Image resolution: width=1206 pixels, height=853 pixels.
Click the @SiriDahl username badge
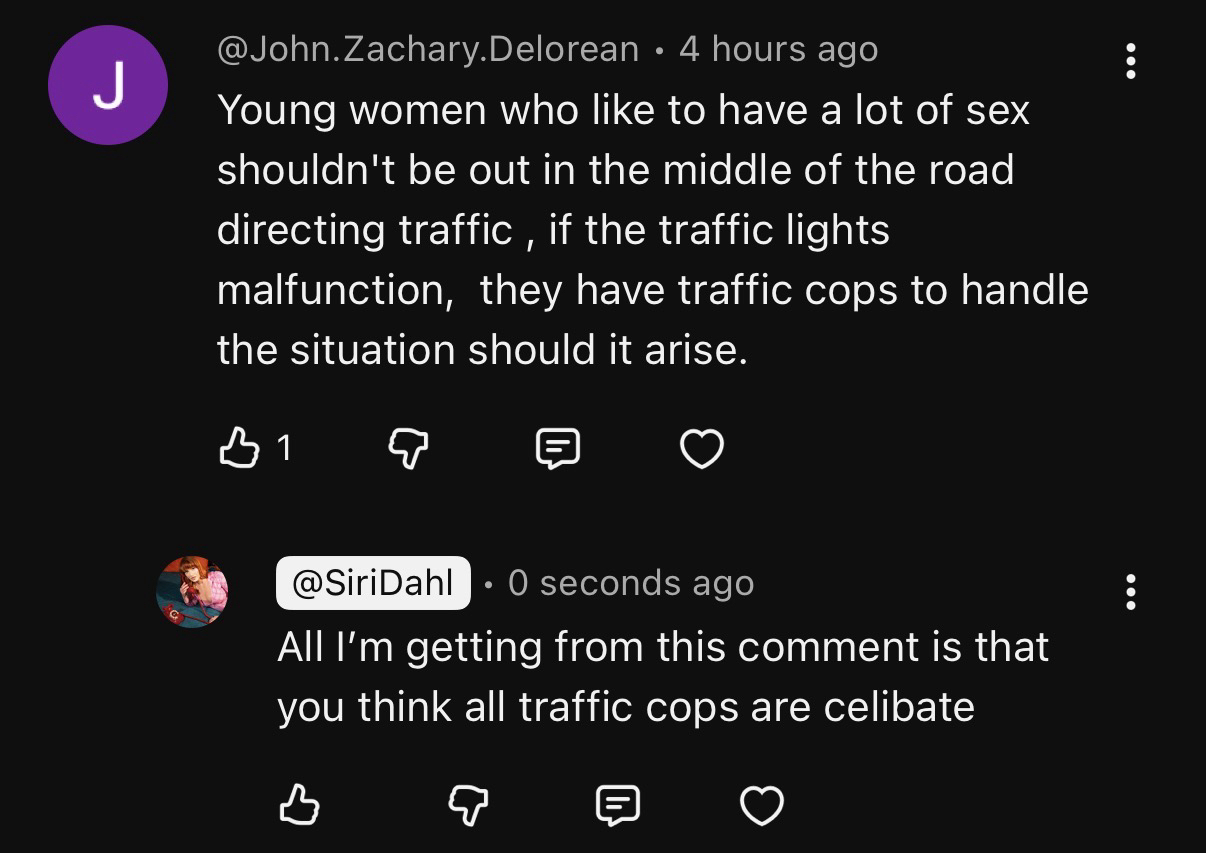[373, 582]
